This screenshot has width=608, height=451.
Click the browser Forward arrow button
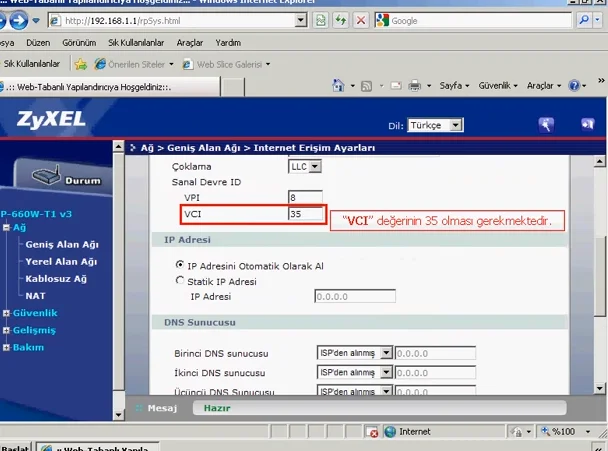click(x=19, y=21)
